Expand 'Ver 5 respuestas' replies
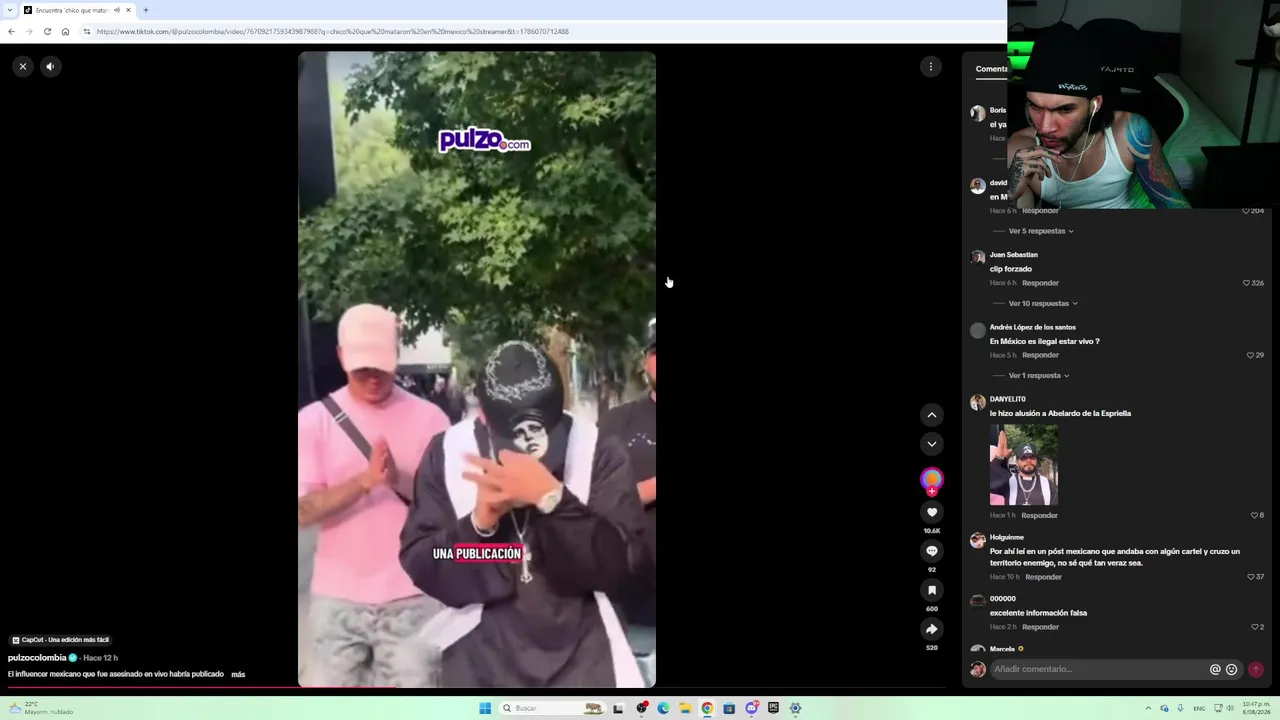This screenshot has height=720, width=1280. (1040, 231)
